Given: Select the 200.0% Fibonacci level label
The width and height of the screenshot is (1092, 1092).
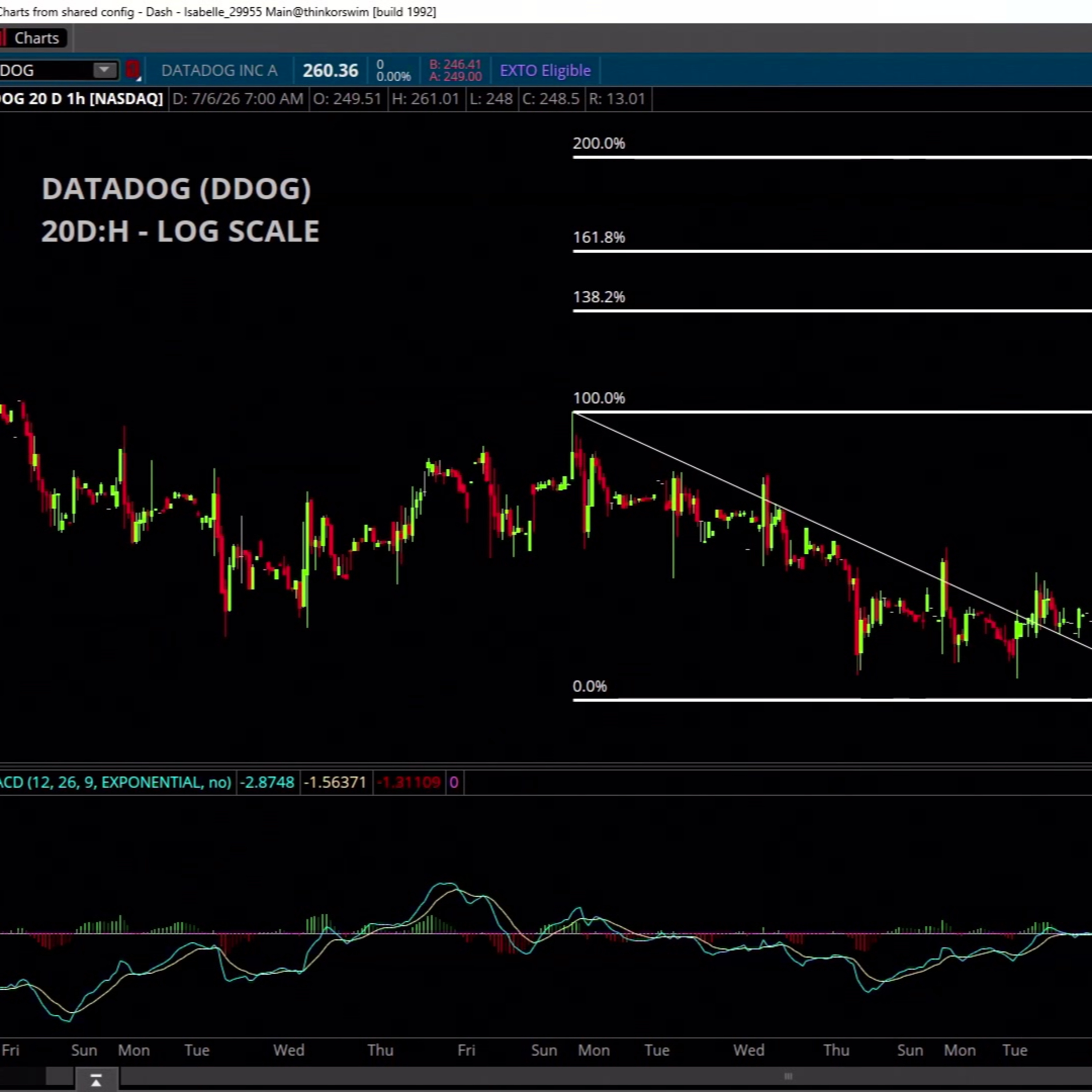Looking at the screenshot, I should coord(599,143).
